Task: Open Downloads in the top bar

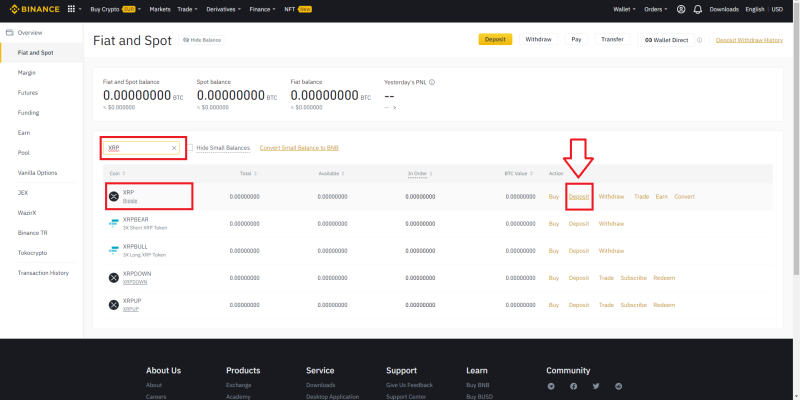Action: coord(724,9)
